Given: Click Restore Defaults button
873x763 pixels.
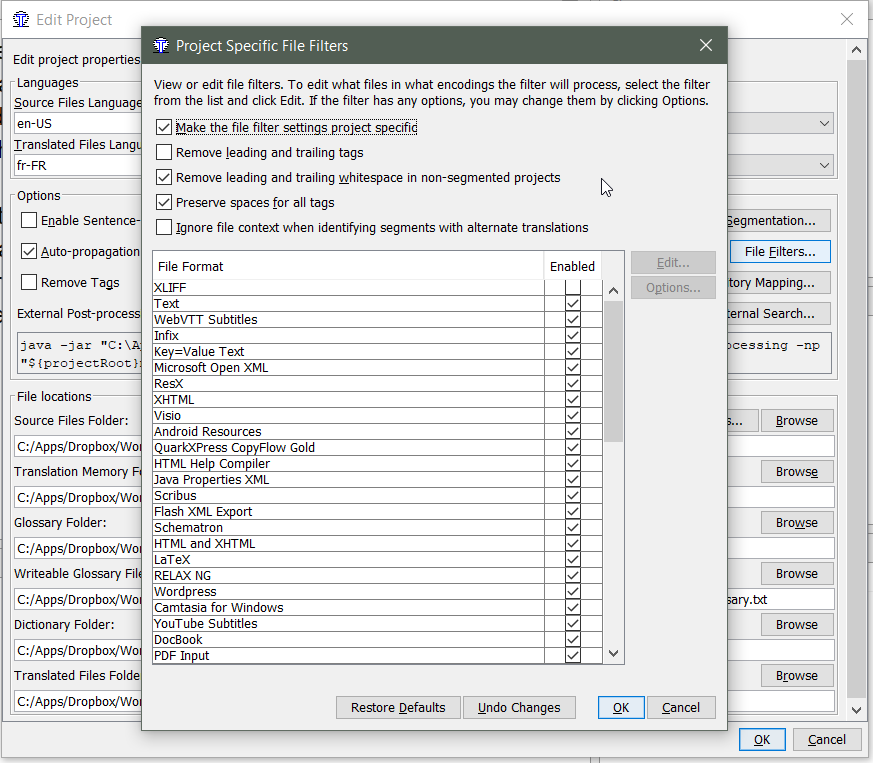Looking at the screenshot, I should click(x=398, y=707).
